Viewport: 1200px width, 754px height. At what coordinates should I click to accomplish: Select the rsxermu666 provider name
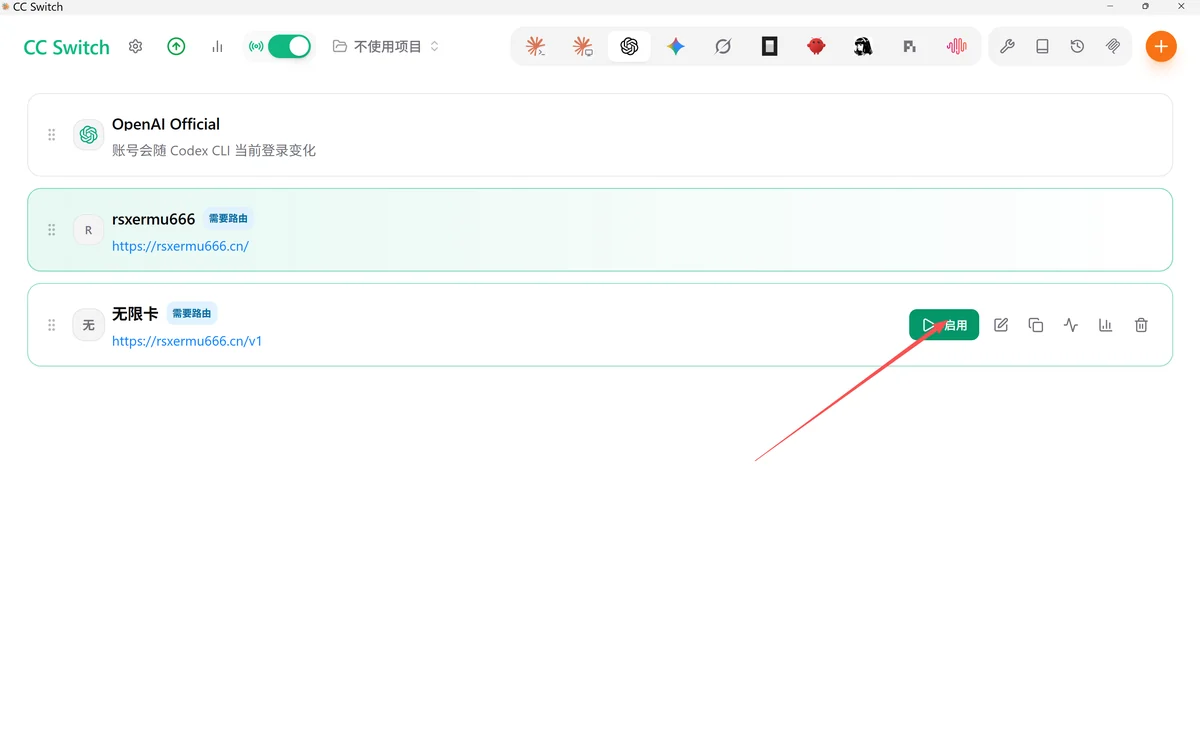[154, 219]
